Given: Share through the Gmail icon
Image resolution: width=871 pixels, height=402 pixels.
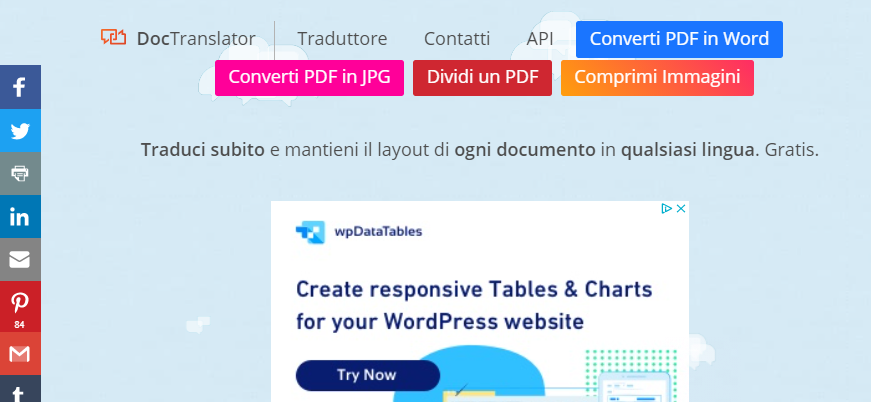Looking at the screenshot, I should (x=20, y=354).
